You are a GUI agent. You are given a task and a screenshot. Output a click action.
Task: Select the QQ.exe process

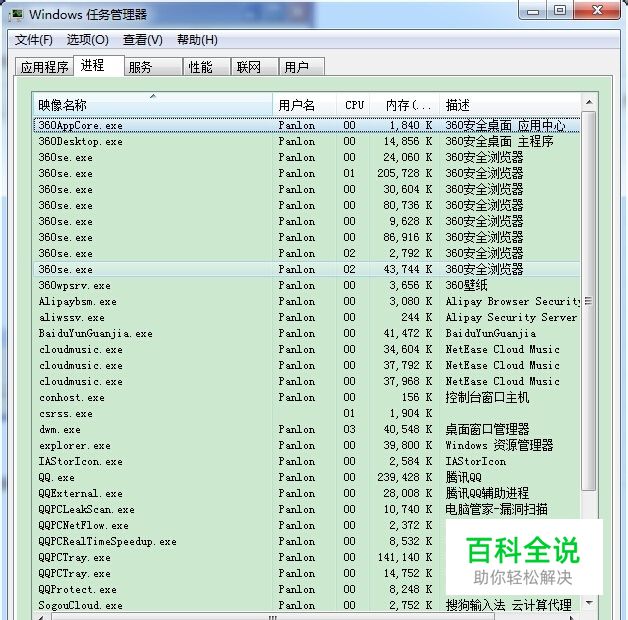click(306, 477)
